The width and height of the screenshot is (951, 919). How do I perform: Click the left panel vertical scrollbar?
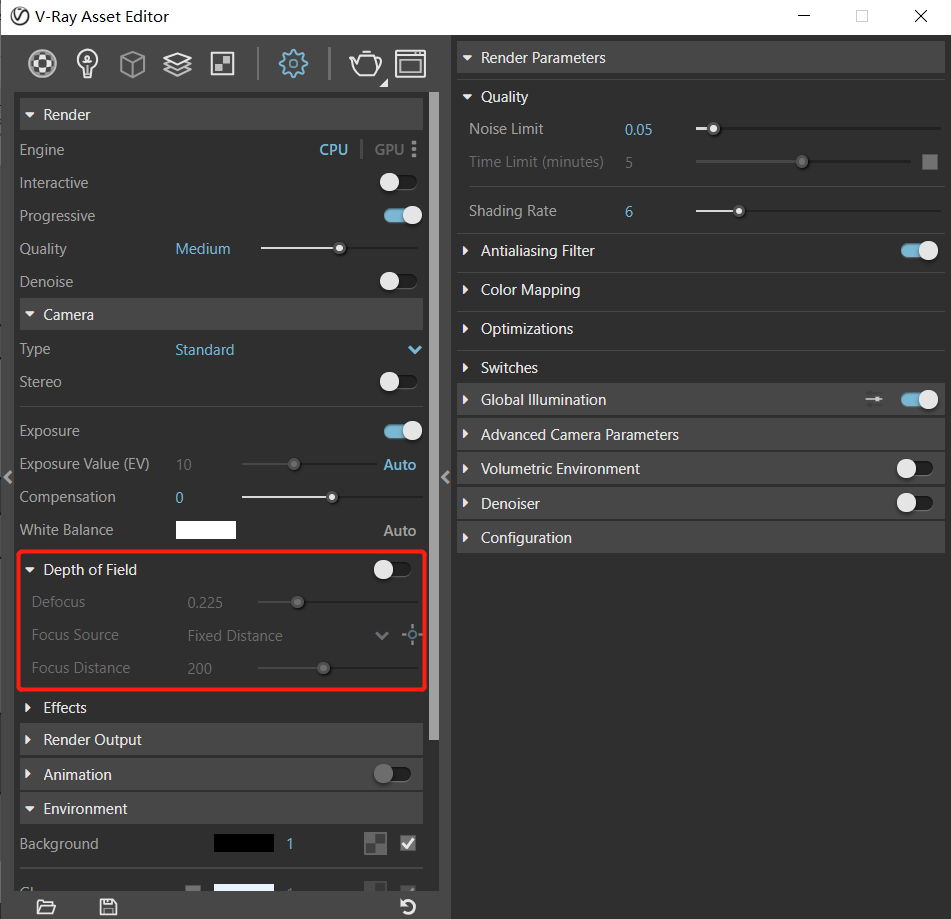tap(434, 416)
